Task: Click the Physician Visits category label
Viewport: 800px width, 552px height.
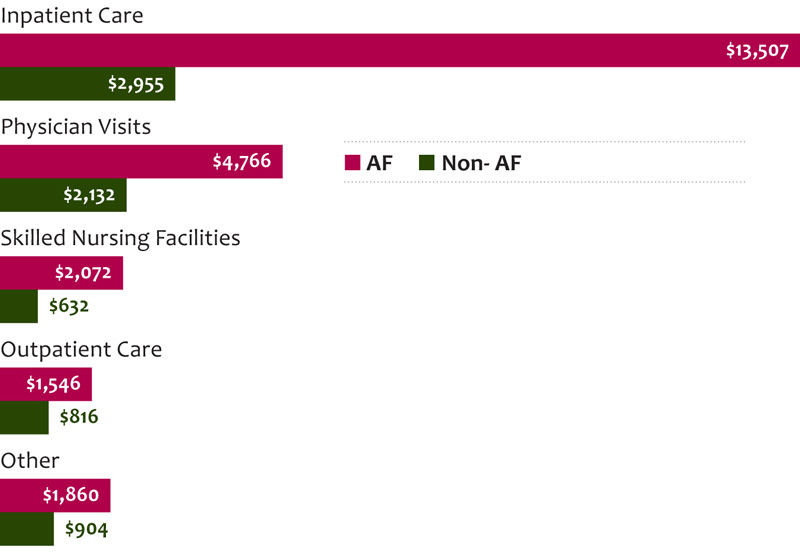Action: pyautogui.click(x=76, y=127)
